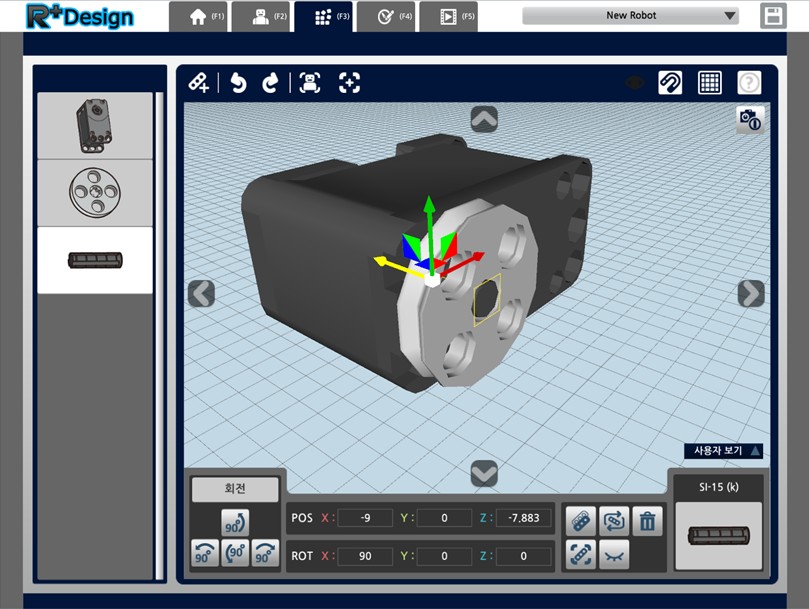The width and height of the screenshot is (809, 609).
Task: Select the round horn part thumbnail
Action: [x=95, y=192]
